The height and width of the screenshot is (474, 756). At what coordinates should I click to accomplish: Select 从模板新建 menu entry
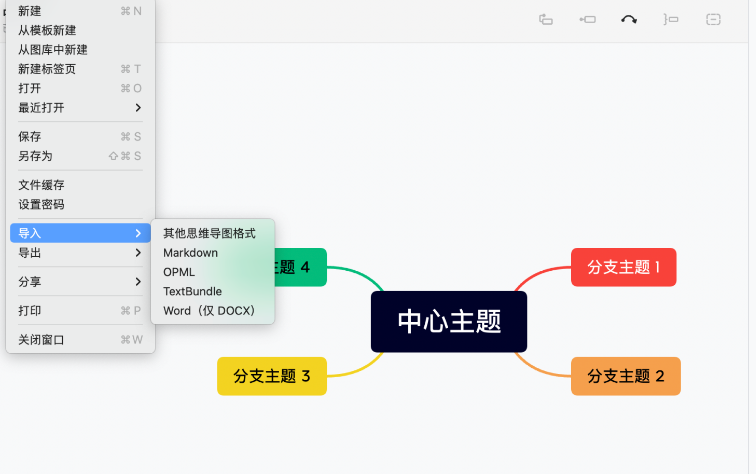point(47,30)
